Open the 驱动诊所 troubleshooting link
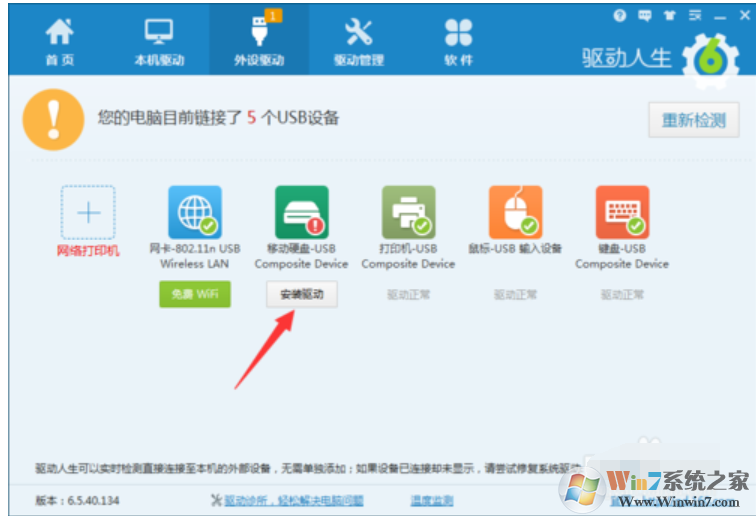 tap(294, 501)
